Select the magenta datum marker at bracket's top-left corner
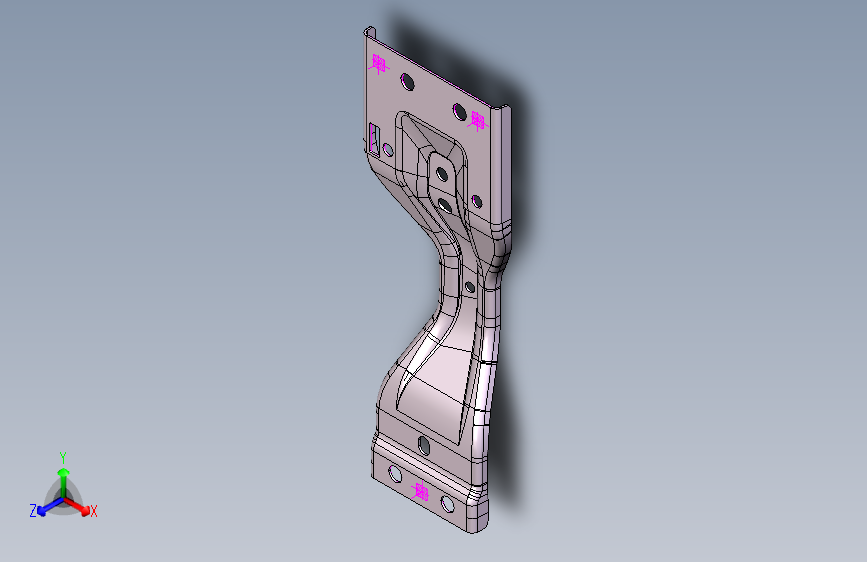Image resolution: width=867 pixels, height=562 pixels. (379, 64)
